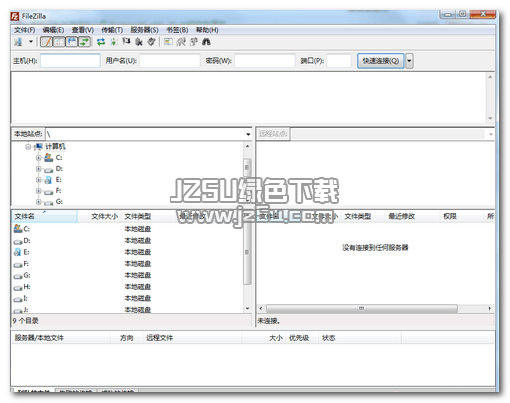
Task: Toggle the message log display
Action: tap(46, 42)
